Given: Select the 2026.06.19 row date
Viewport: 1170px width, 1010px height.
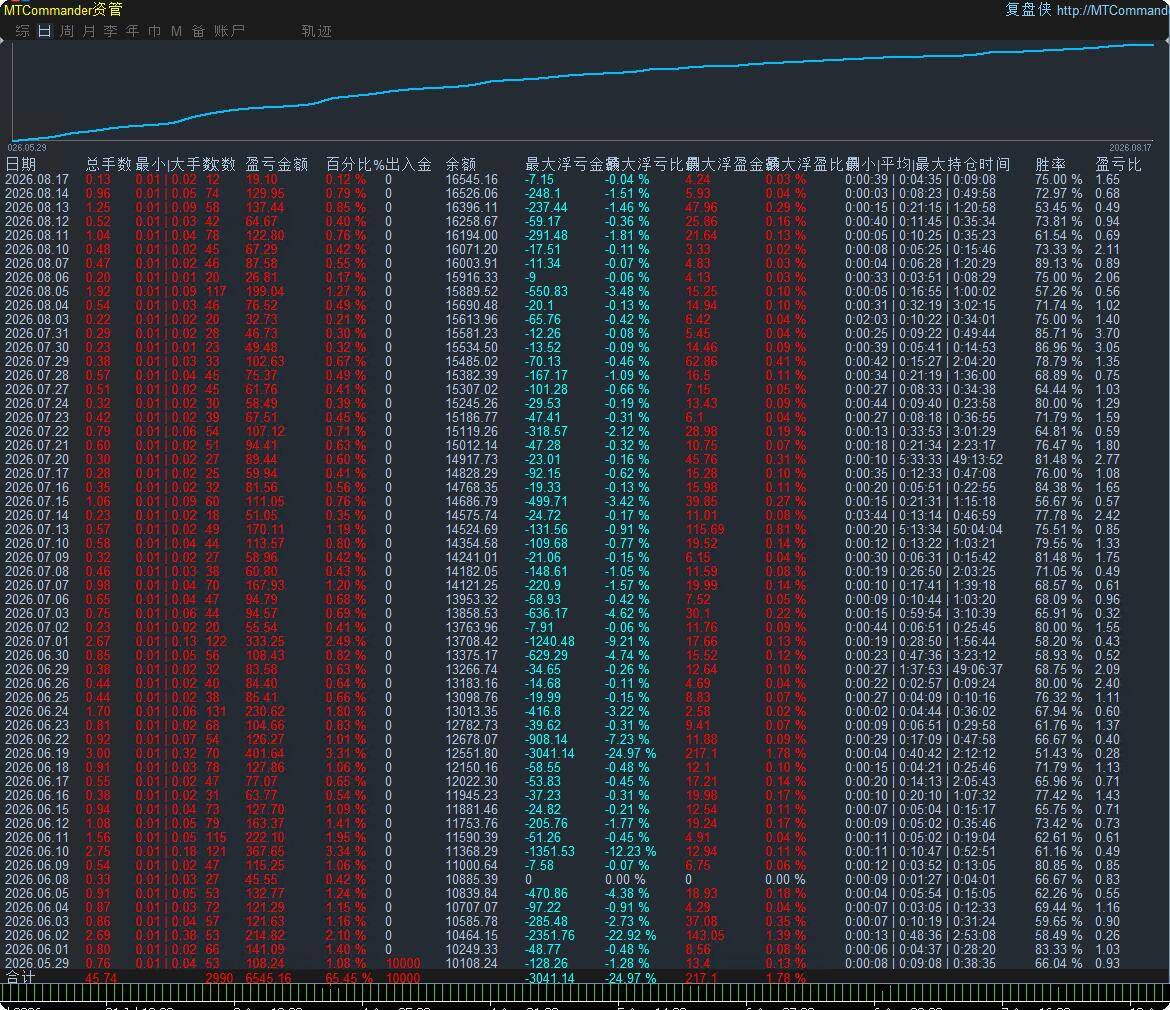Looking at the screenshot, I should 37,753.
